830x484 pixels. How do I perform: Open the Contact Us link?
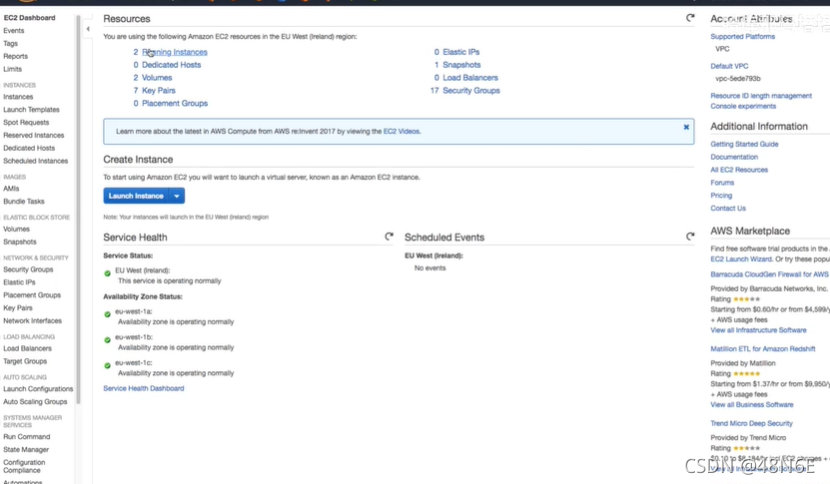728,208
